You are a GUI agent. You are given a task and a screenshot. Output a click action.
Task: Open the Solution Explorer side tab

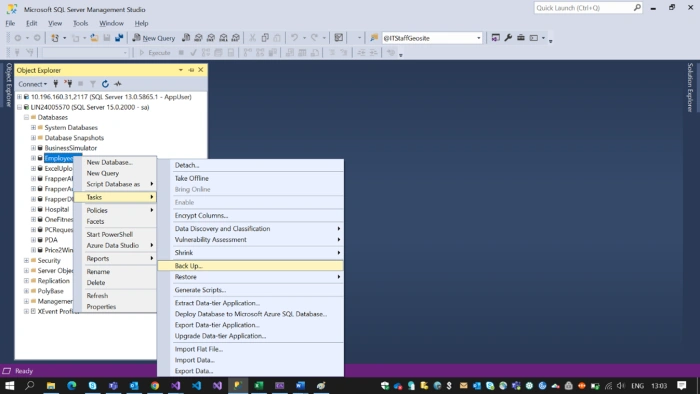point(690,87)
